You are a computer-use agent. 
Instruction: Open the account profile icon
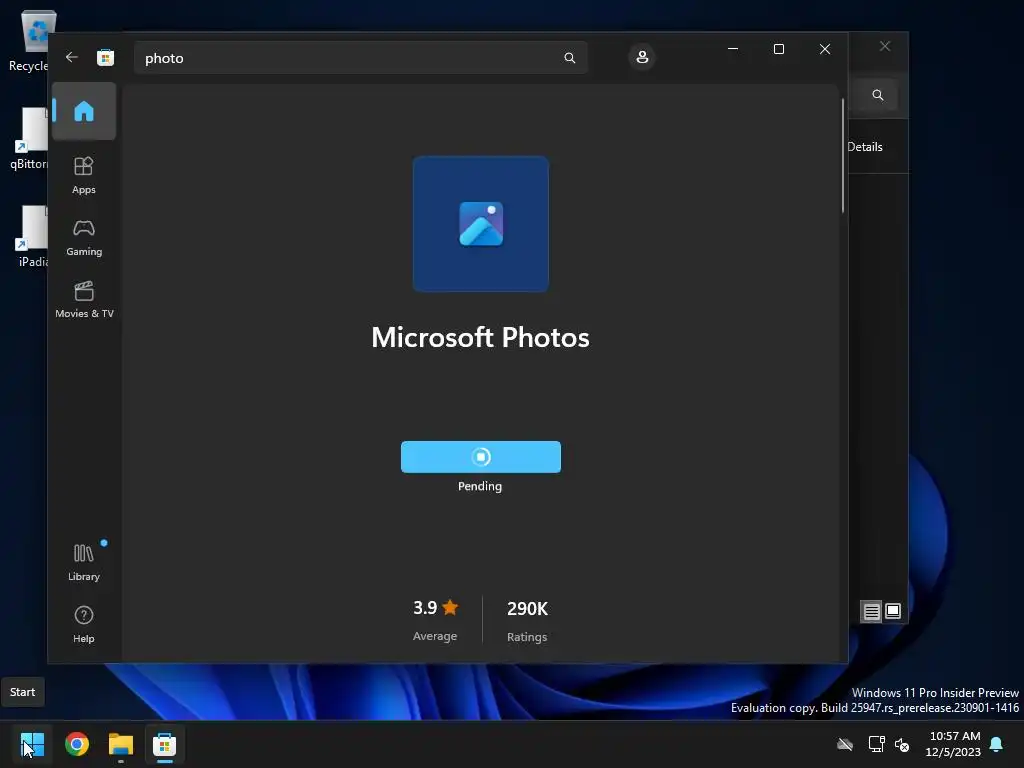642,57
